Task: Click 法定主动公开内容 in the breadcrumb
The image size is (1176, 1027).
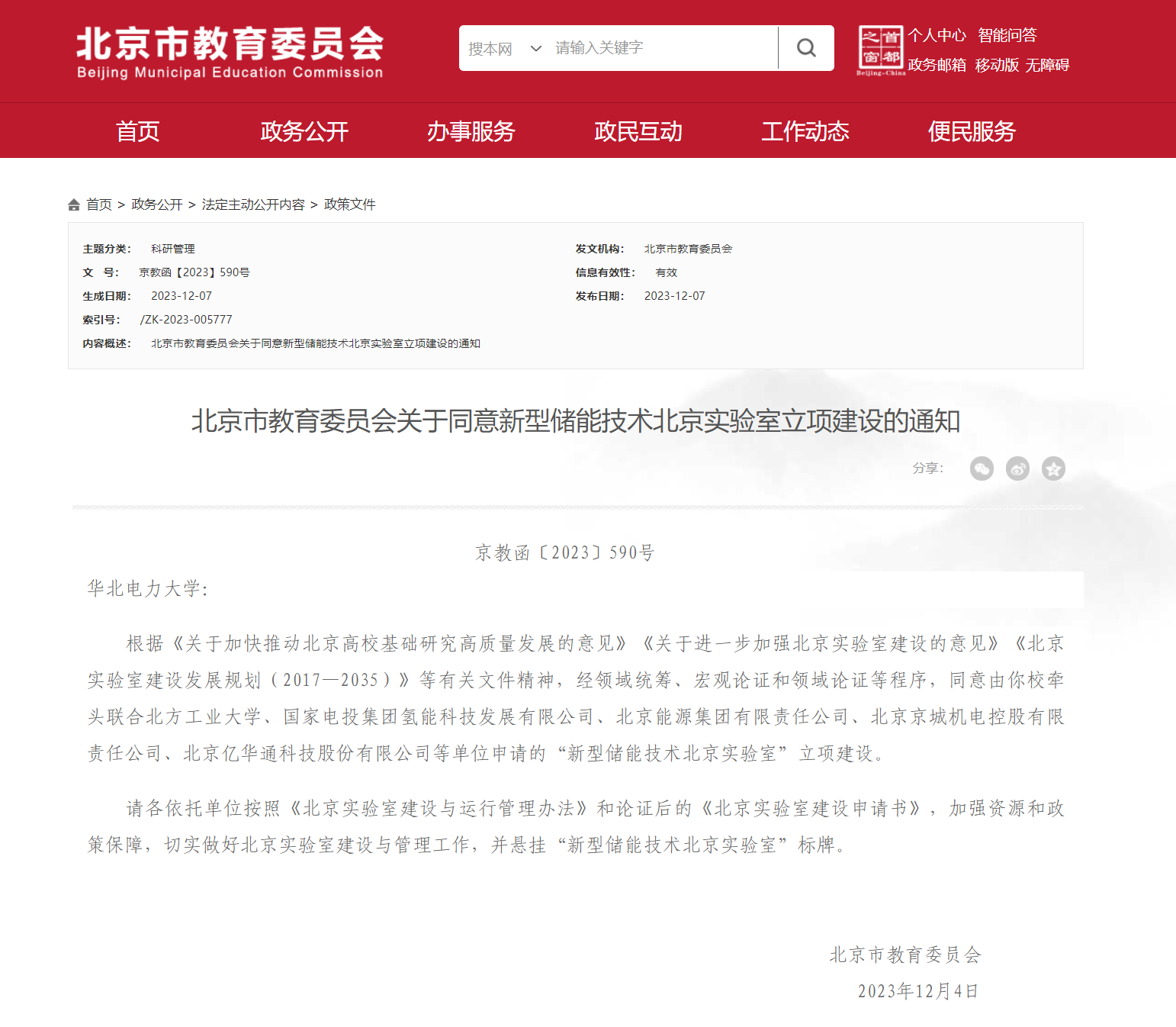Action: point(253,204)
